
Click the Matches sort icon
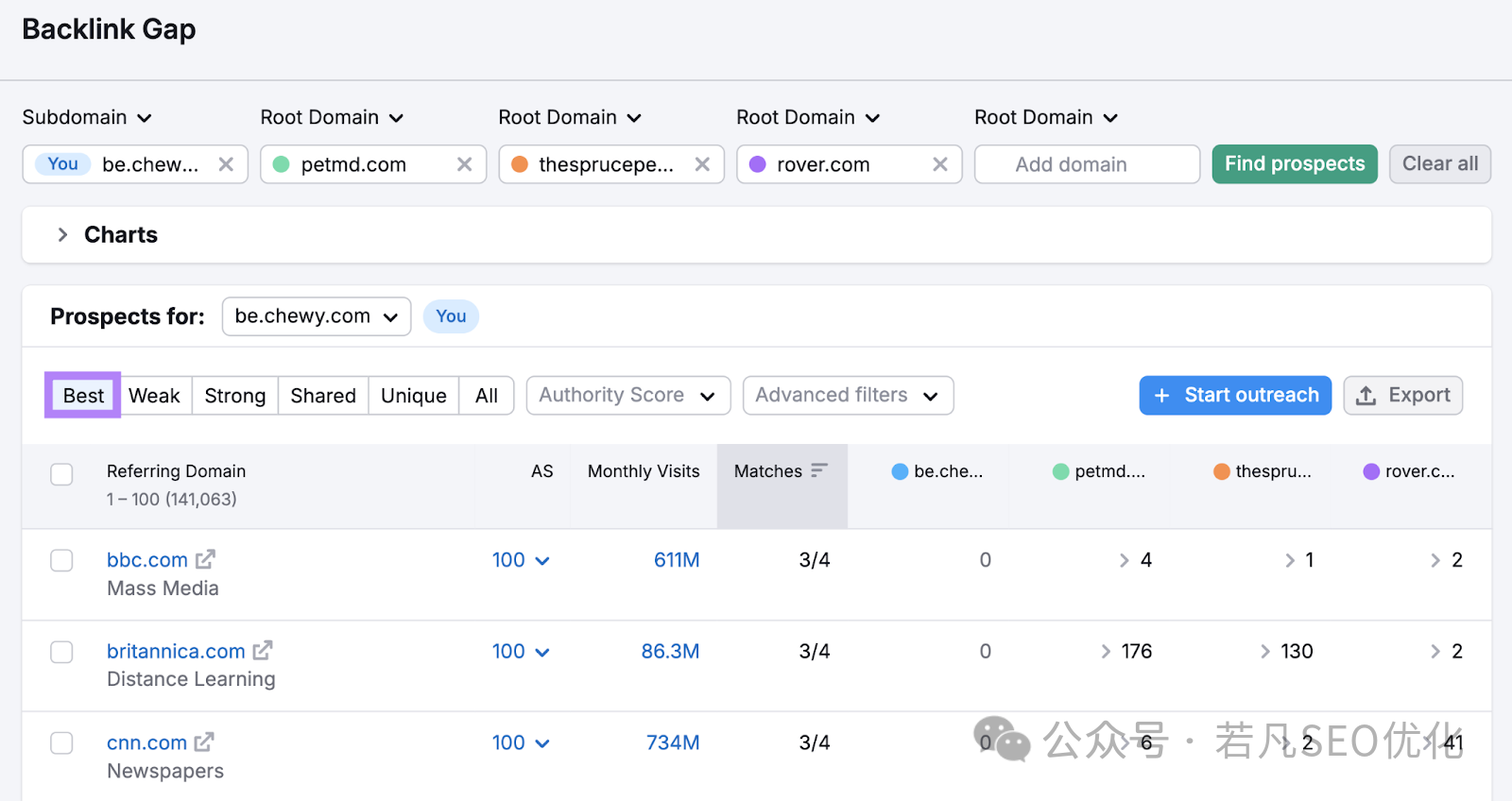coord(819,470)
